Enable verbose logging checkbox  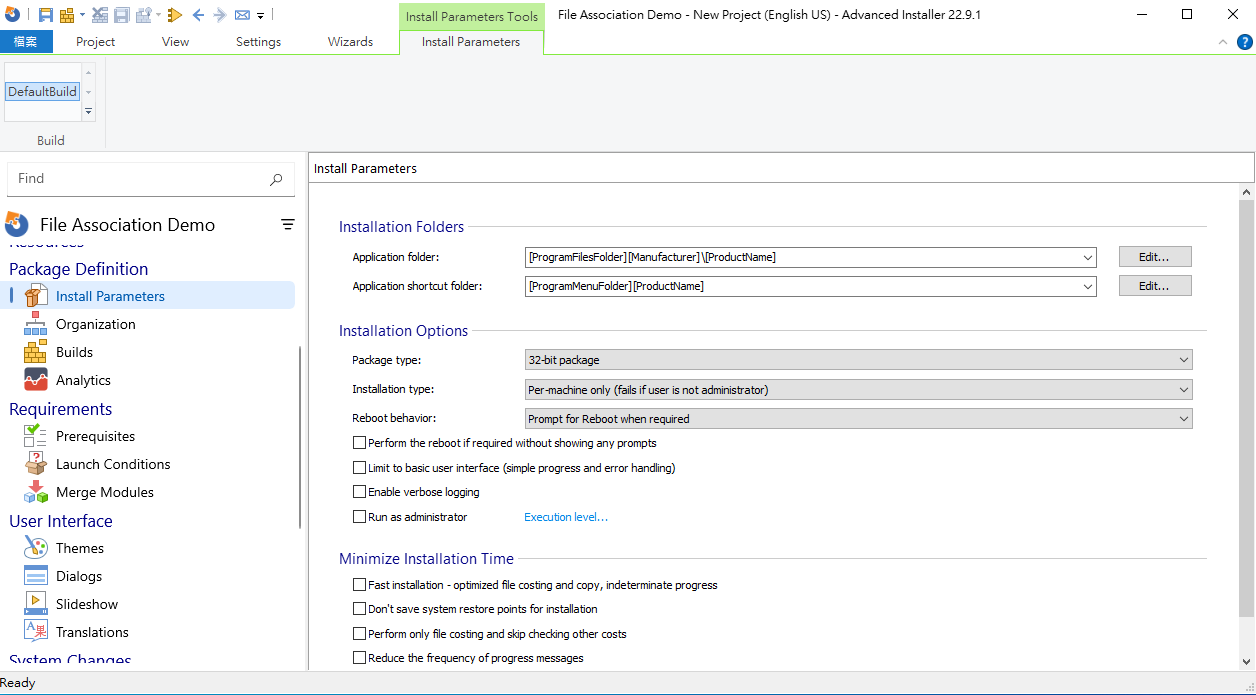pos(360,492)
